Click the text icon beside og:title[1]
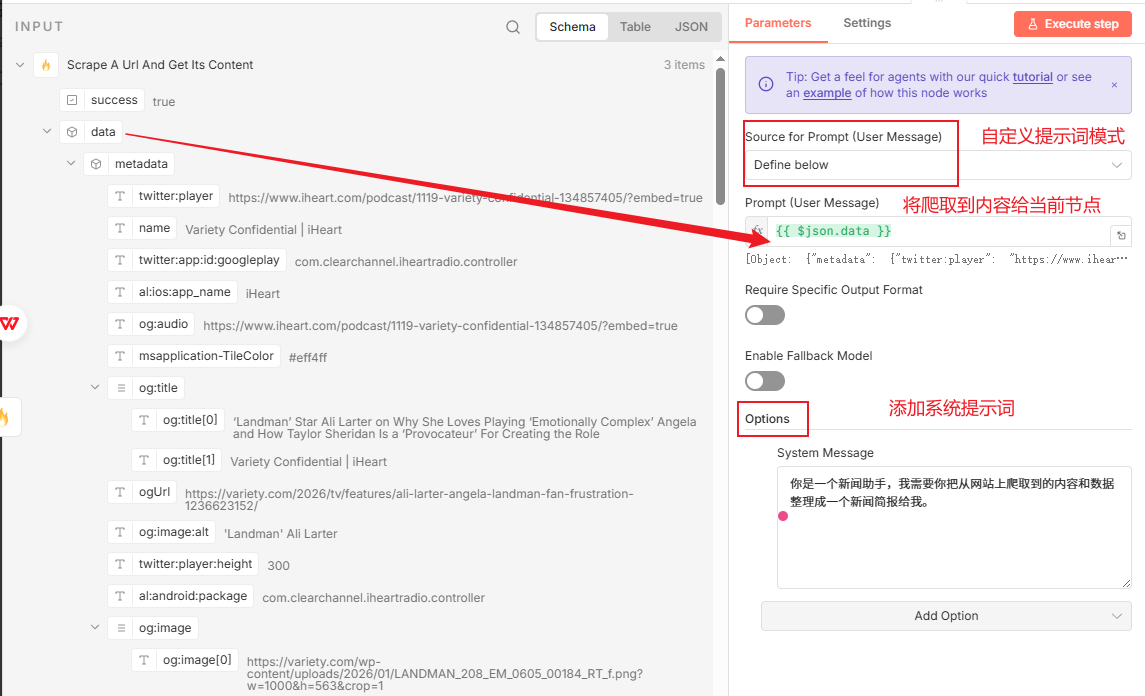This screenshot has height=696, width=1145. [145, 460]
